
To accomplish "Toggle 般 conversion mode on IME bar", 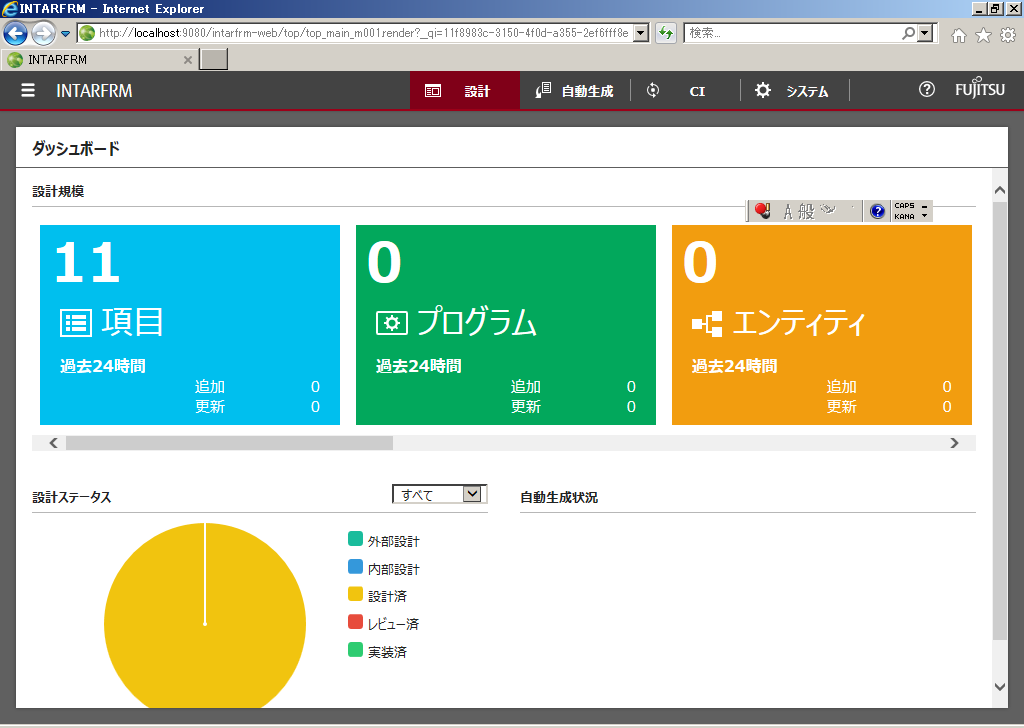I will (x=806, y=210).
